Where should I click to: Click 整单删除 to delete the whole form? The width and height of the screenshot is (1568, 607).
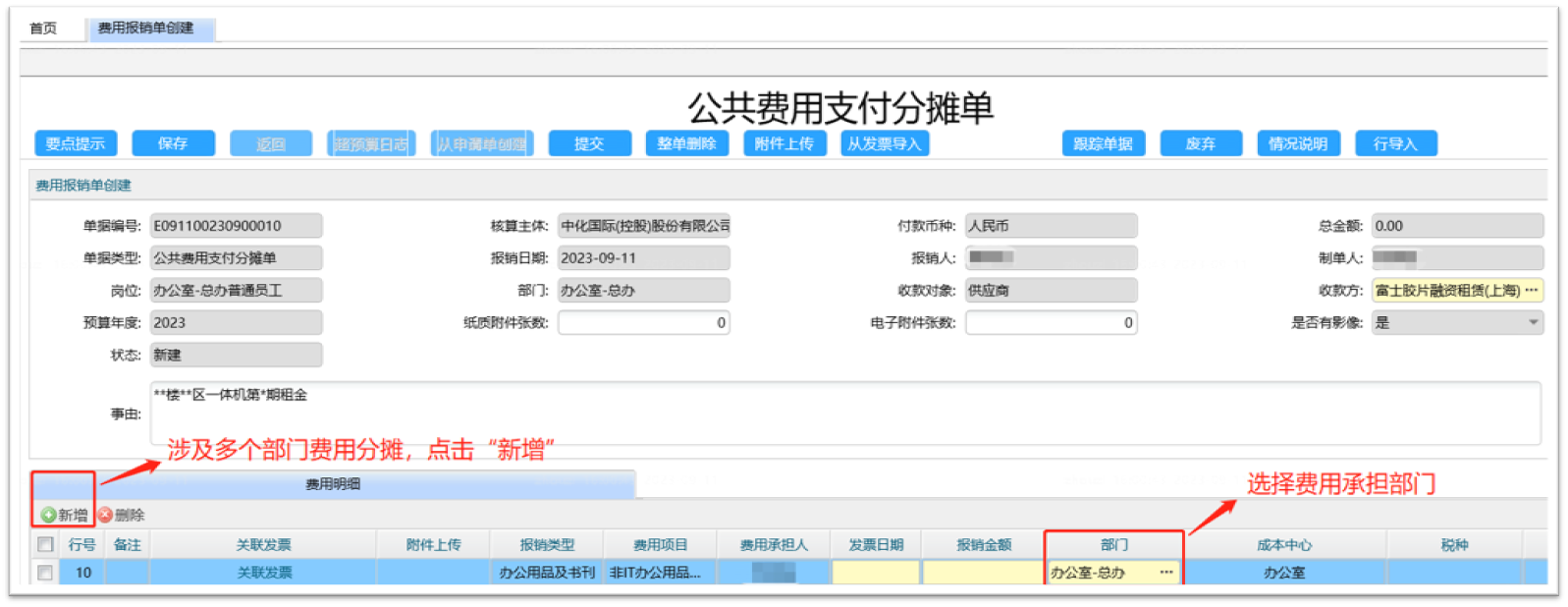[687, 143]
